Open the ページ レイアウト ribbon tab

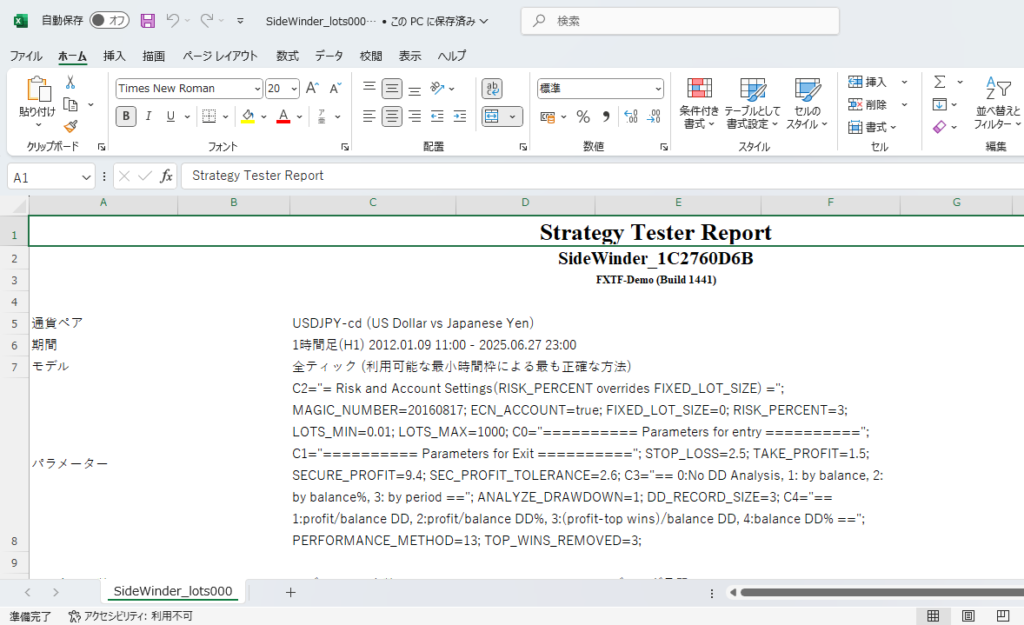point(220,56)
